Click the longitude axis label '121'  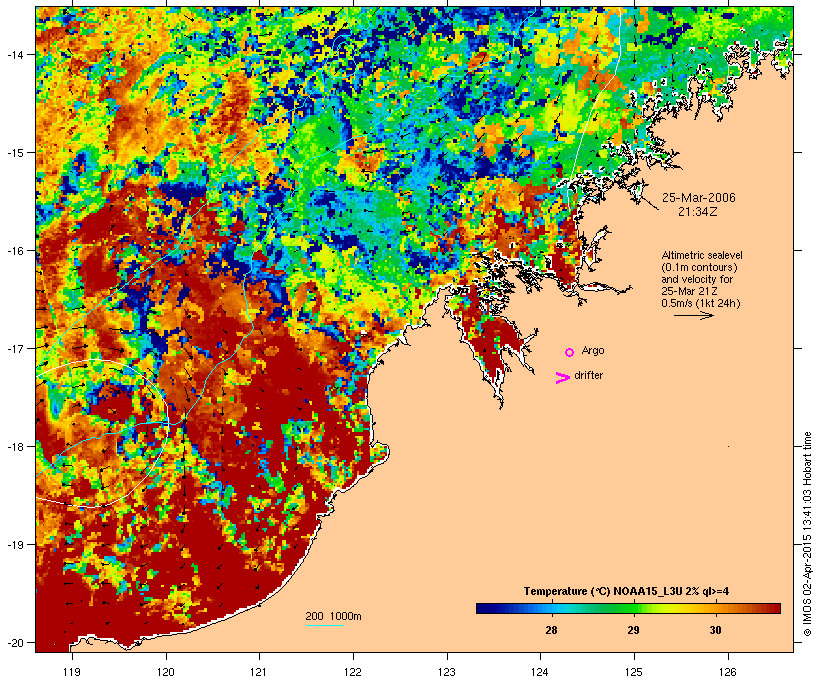259,672
